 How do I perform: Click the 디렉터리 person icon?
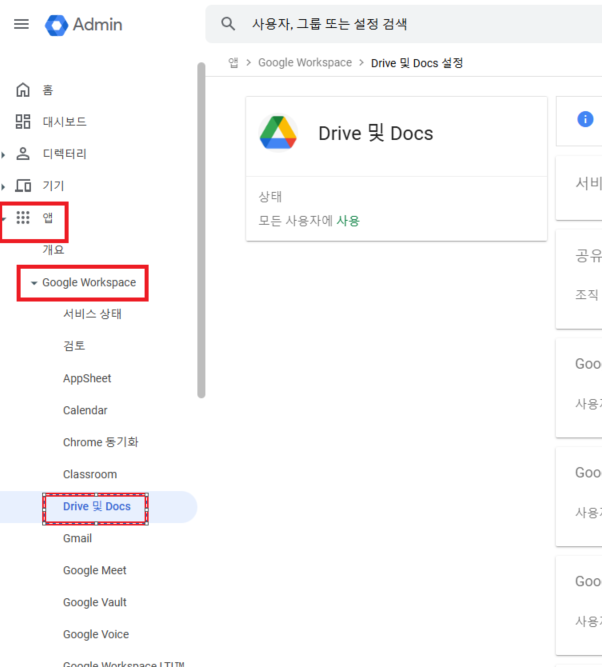23,154
